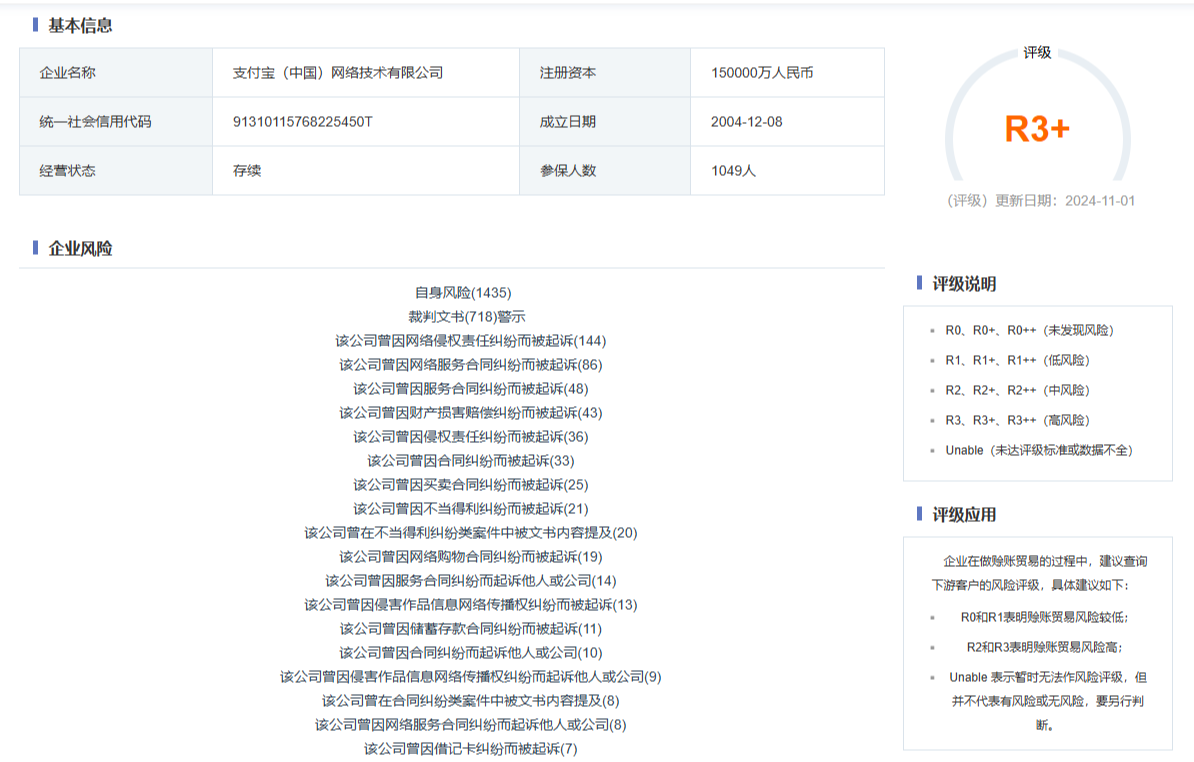Click the 基本信息 section heading
The width and height of the screenshot is (1194, 762).
point(80,25)
